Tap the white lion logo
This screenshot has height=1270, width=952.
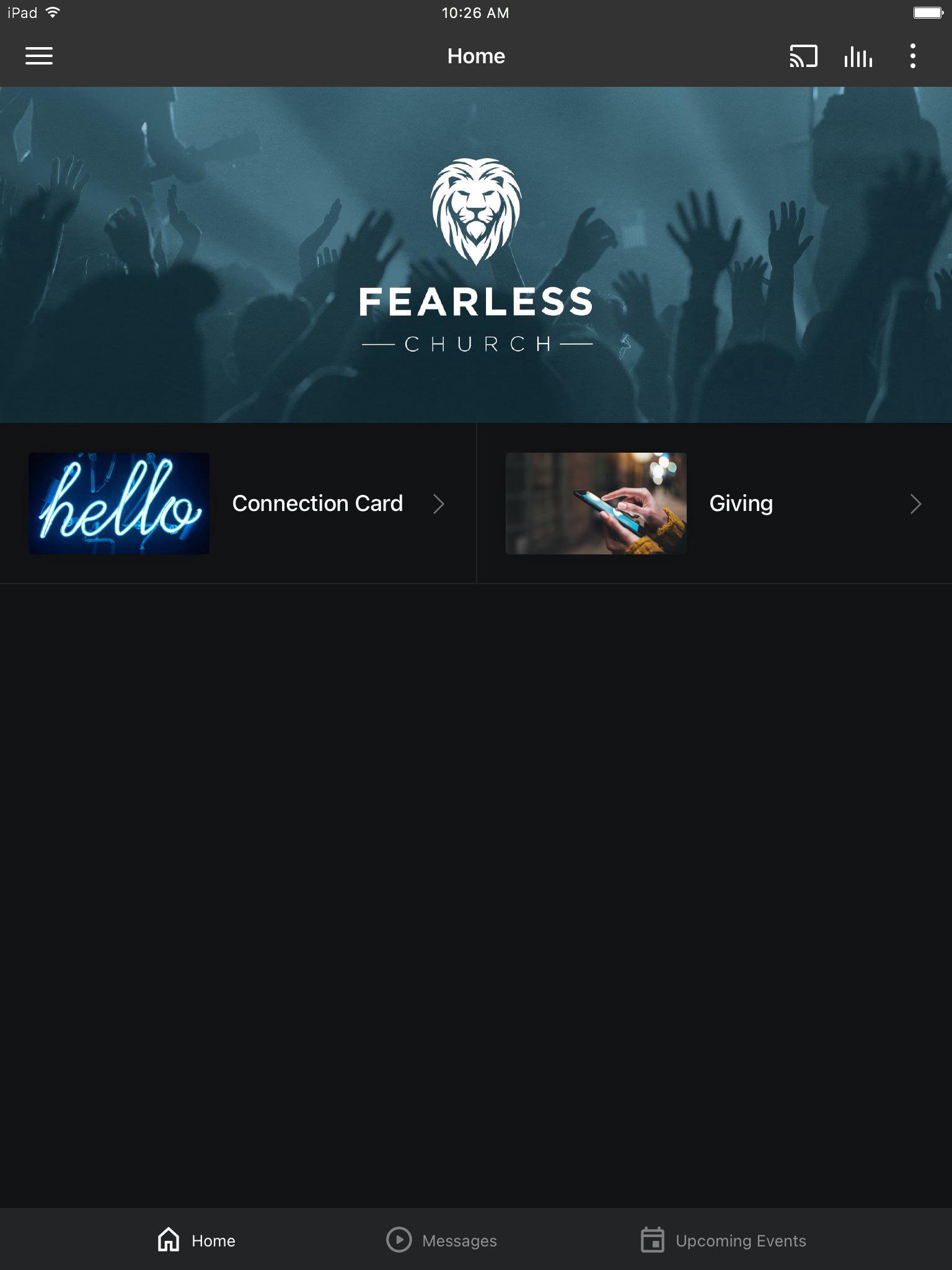476,211
